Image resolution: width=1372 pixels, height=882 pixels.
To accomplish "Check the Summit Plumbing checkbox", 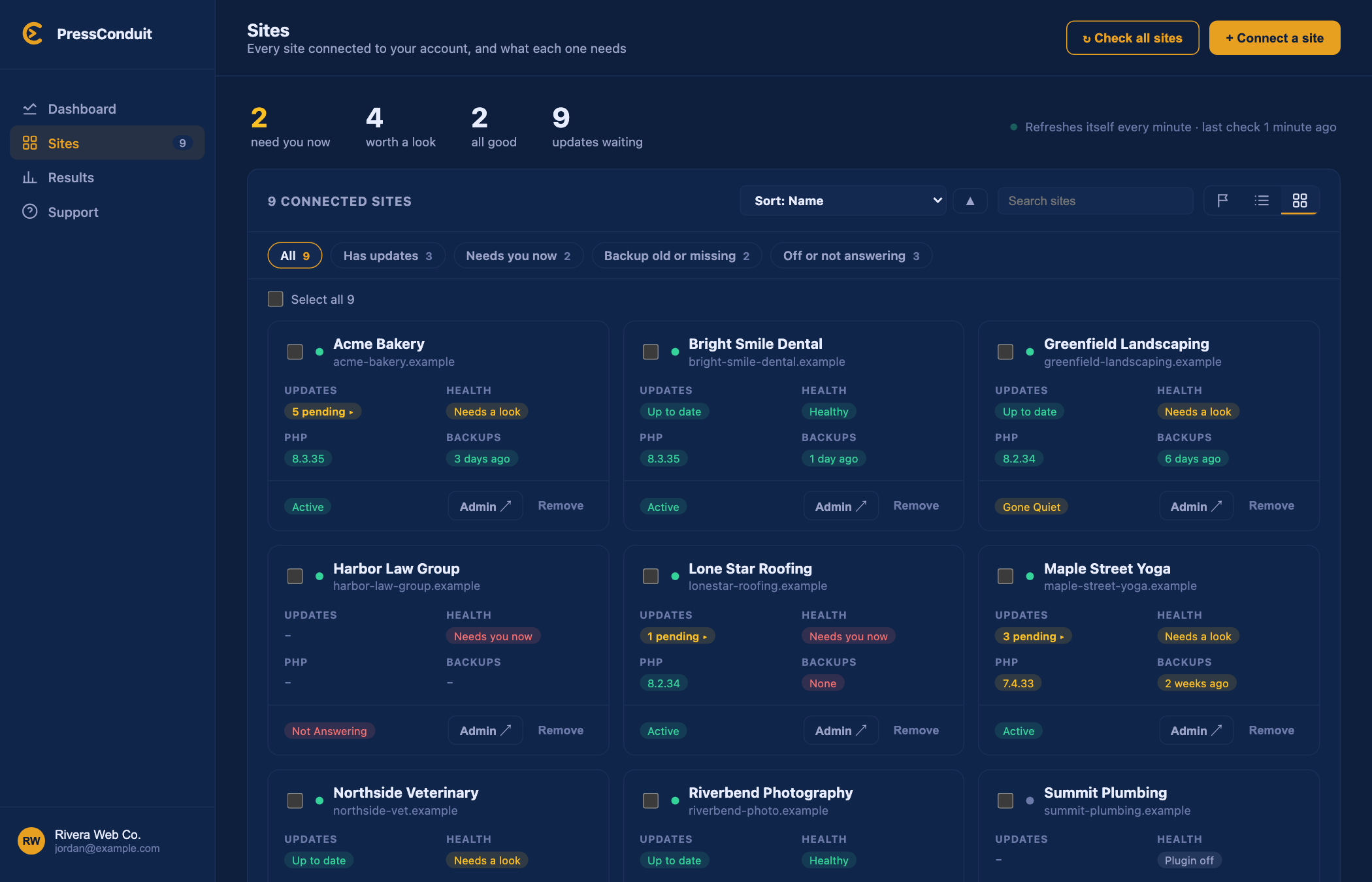I will click(x=1005, y=801).
